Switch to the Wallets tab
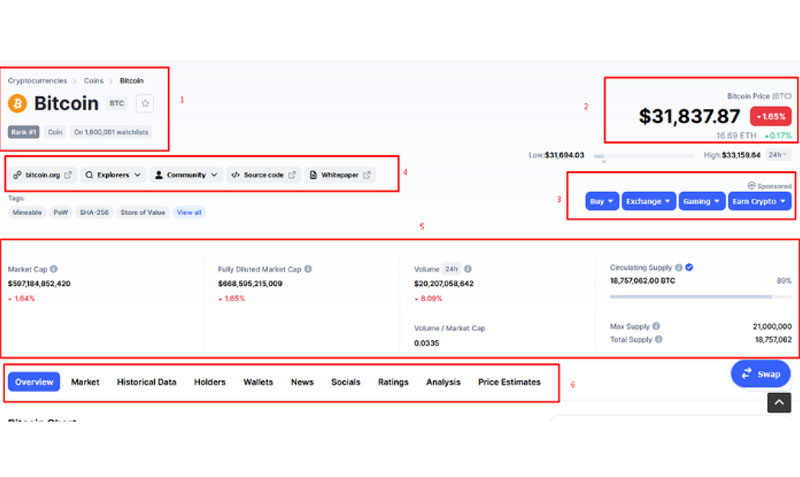800x477 pixels. pos(258,382)
